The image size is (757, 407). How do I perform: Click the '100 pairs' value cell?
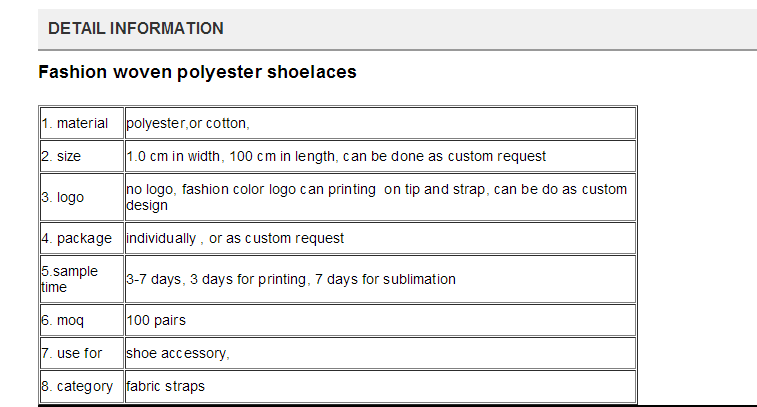[x=380, y=321]
